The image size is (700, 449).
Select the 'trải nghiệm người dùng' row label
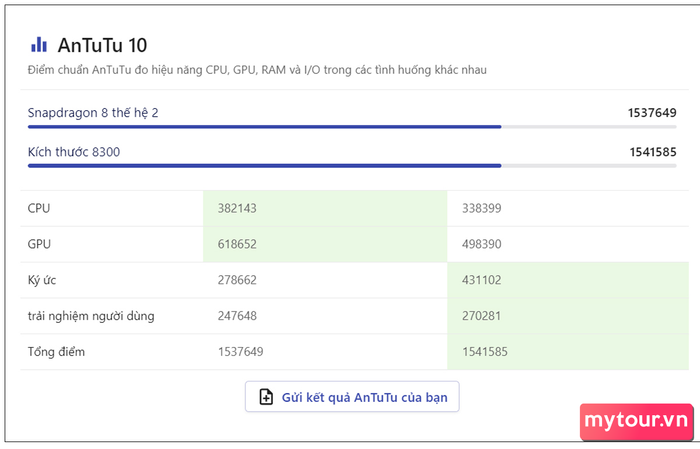tap(91, 316)
